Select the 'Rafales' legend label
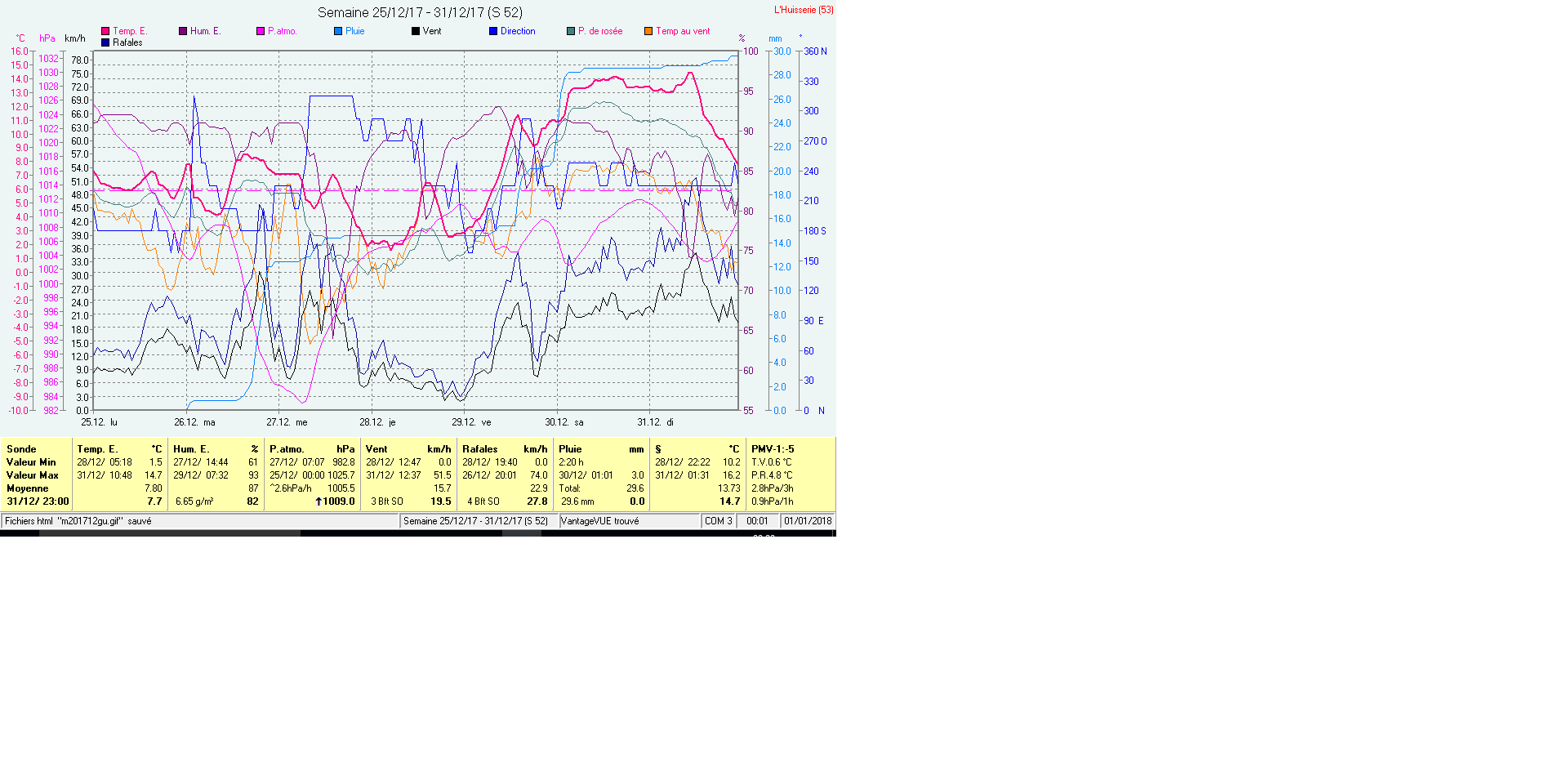Screen dimensions: 1568x762 pyautogui.click(x=127, y=42)
